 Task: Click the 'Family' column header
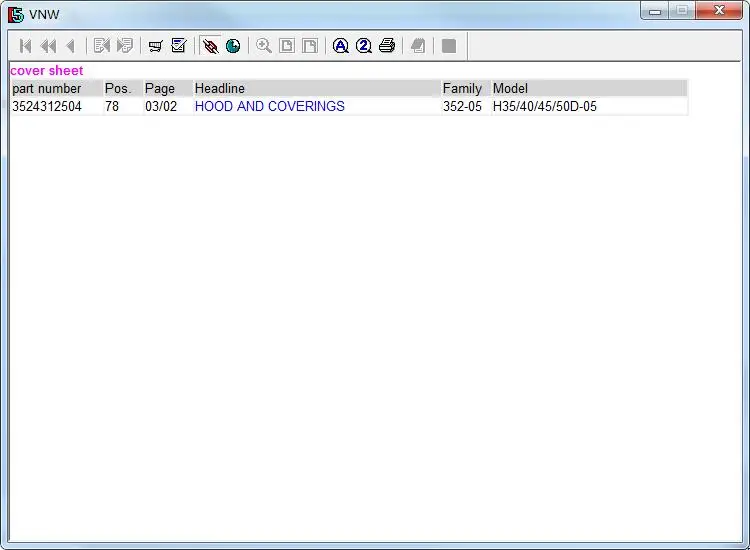tap(466, 88)
